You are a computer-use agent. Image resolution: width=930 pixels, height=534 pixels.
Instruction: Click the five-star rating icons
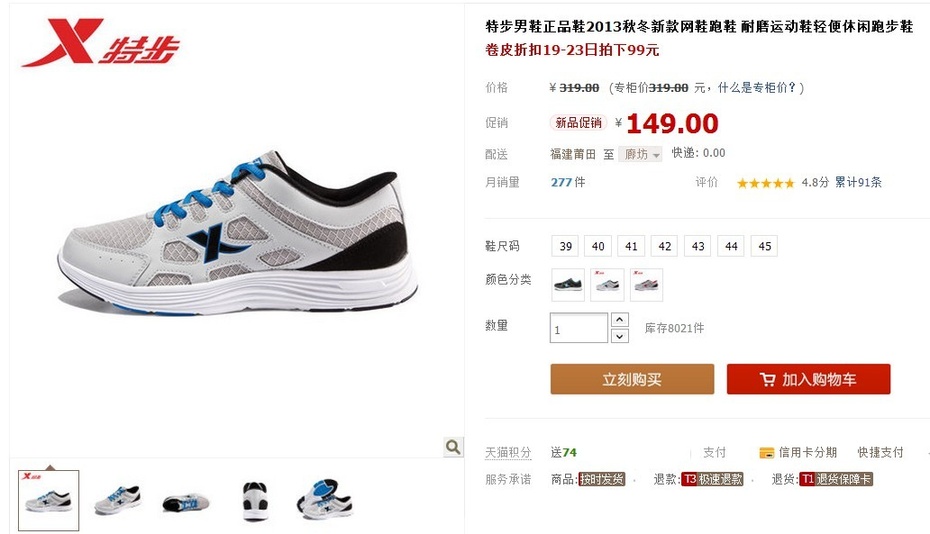point(765,183)
